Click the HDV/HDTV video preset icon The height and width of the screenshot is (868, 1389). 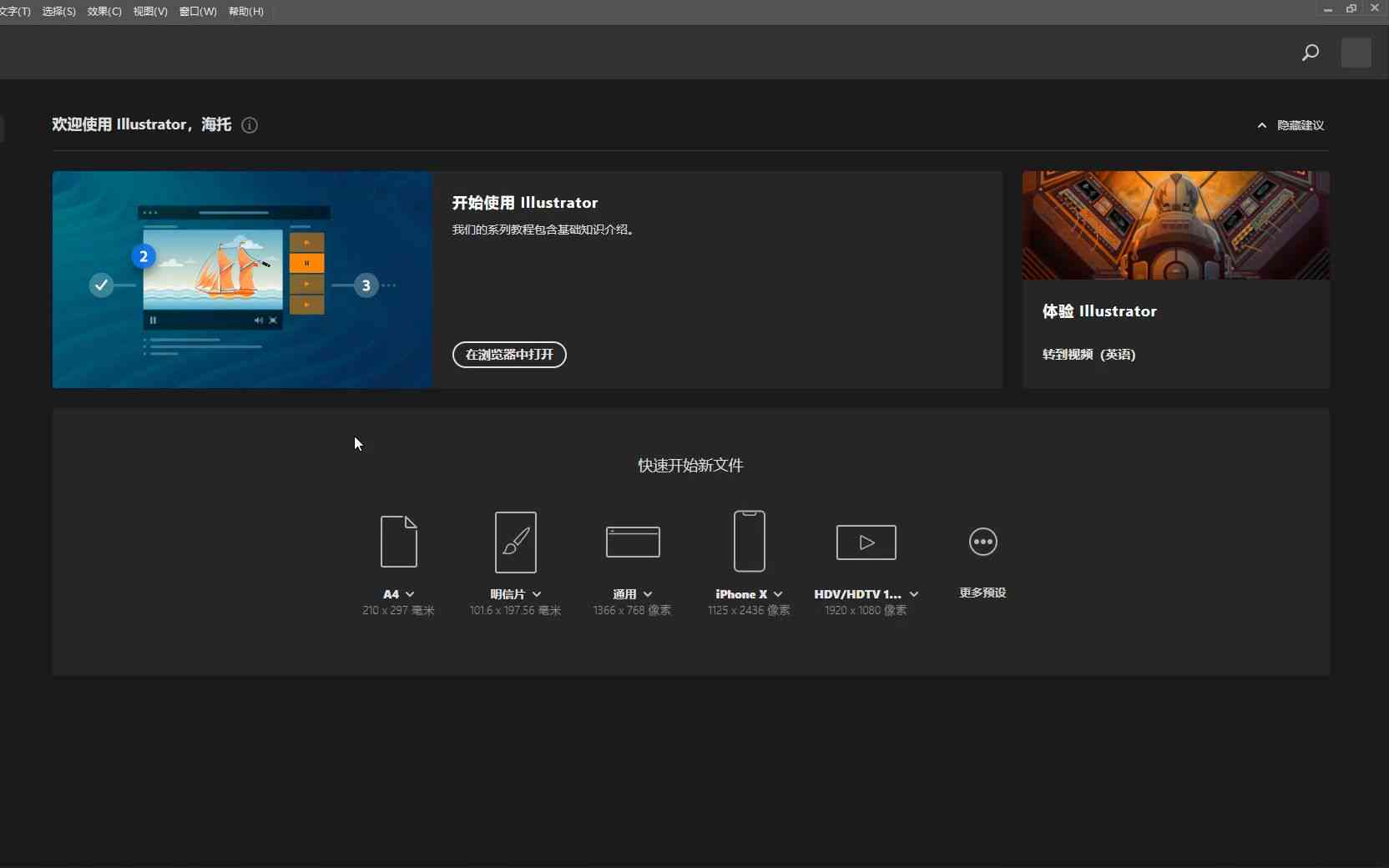click(866, 542)
